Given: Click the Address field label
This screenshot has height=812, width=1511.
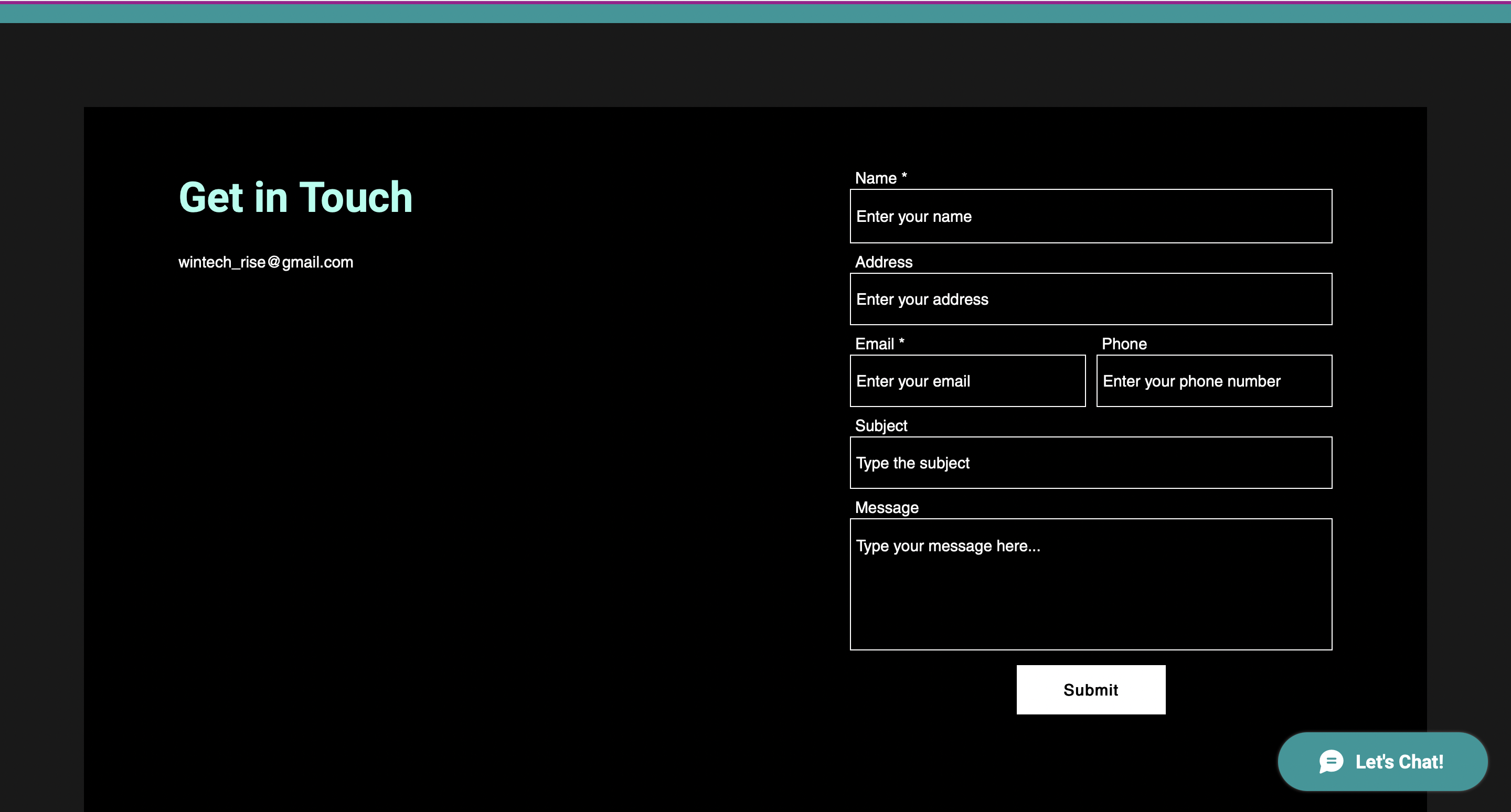Looking at the screenshot, I should (x=884, y=262).
